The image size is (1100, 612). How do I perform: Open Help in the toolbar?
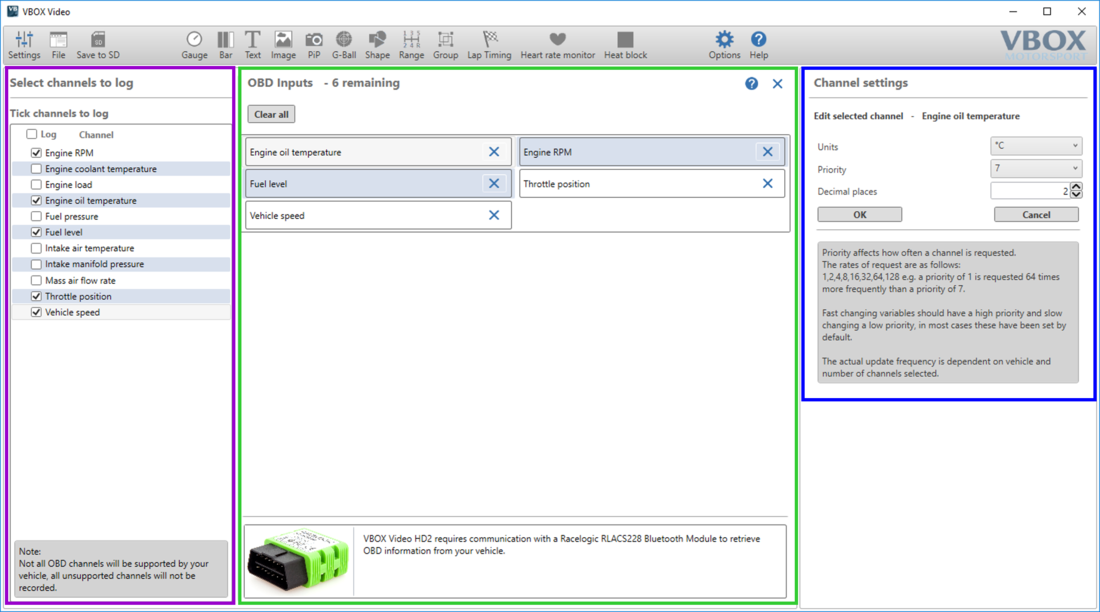(758, 45)
